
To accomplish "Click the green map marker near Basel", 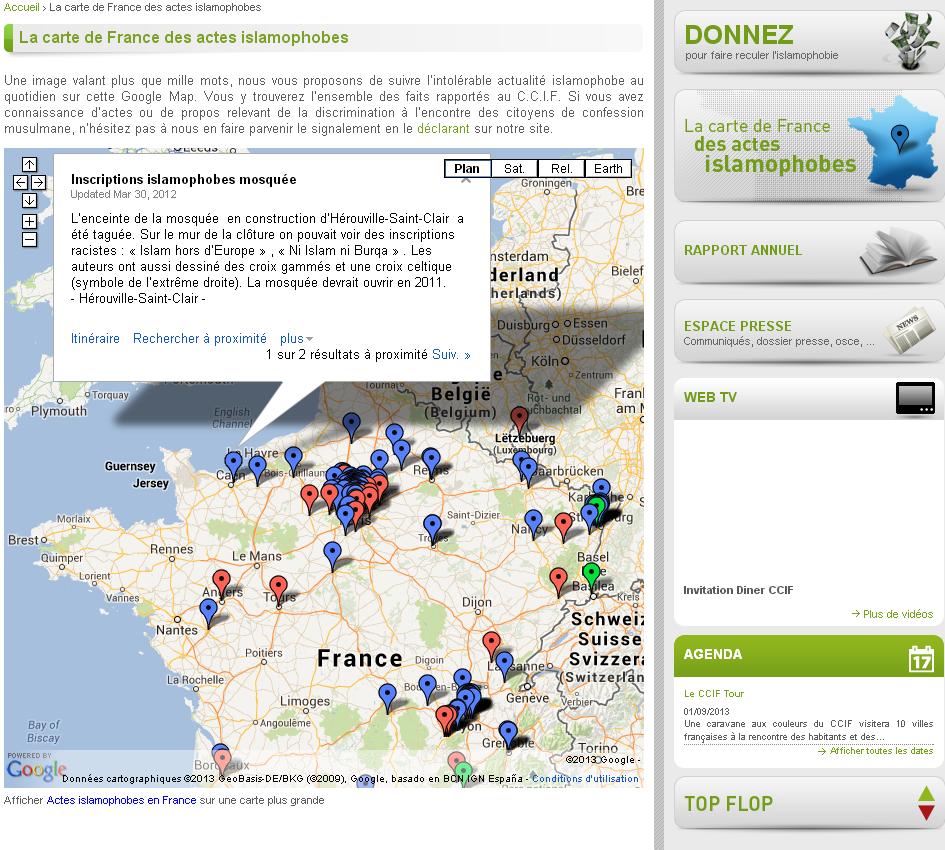I will tap(591, 573).
